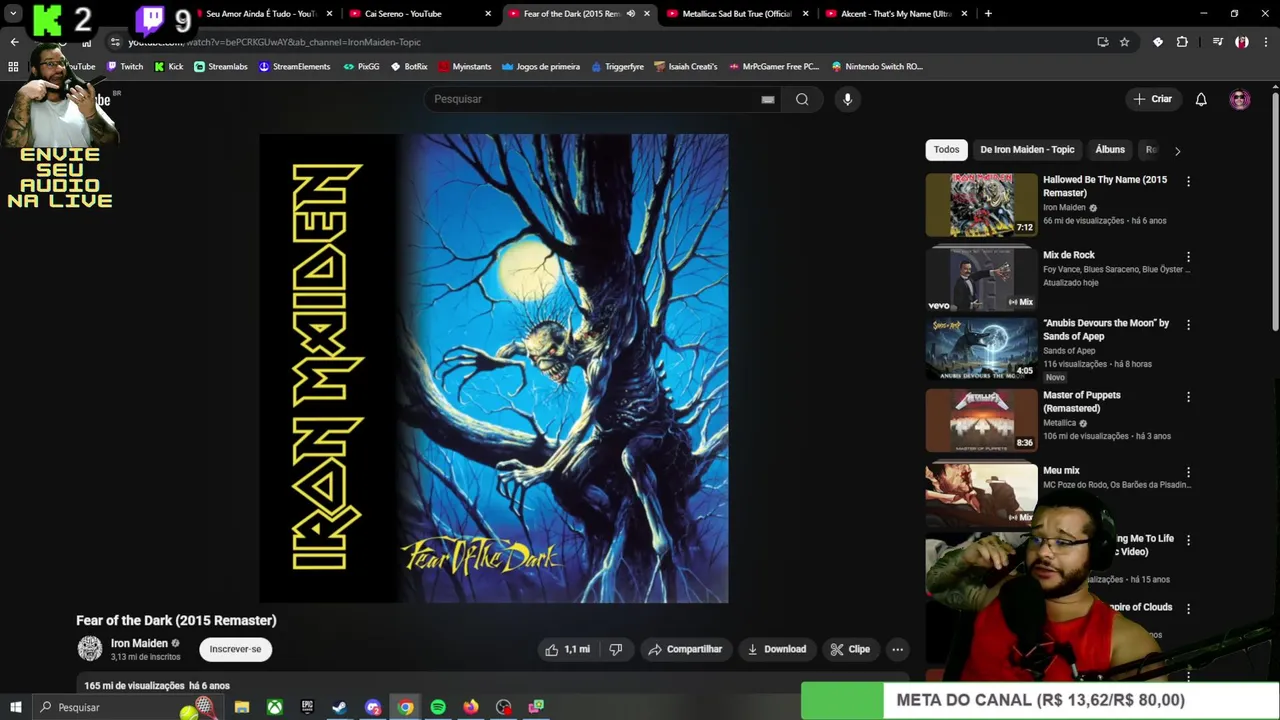Viewport: 1280px width, 720px height.
Task: Open the Triggerfyre bookmark
Action: (617, 67)
